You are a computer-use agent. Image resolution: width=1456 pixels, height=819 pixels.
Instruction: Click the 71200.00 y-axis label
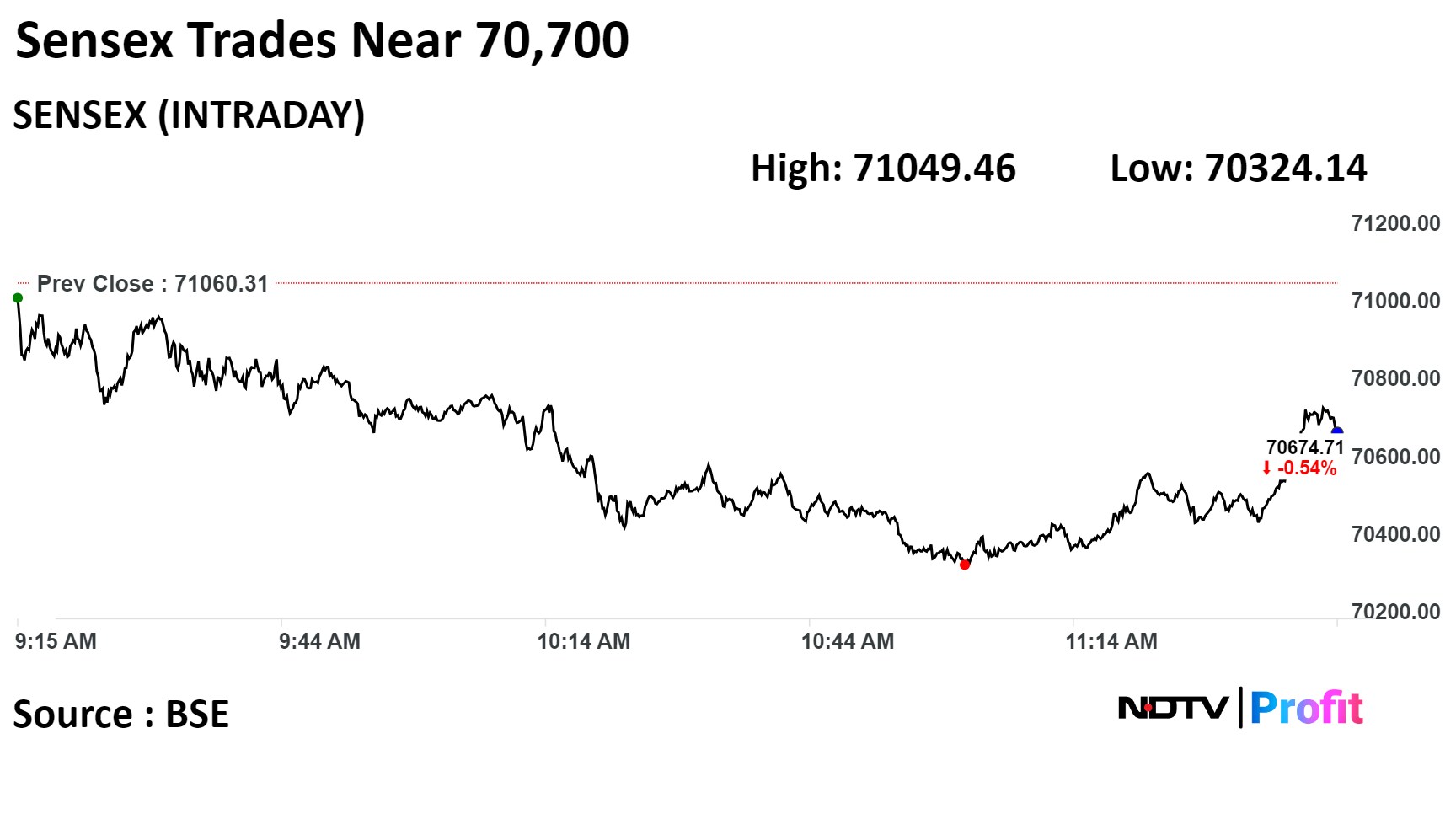point(1395,223)
